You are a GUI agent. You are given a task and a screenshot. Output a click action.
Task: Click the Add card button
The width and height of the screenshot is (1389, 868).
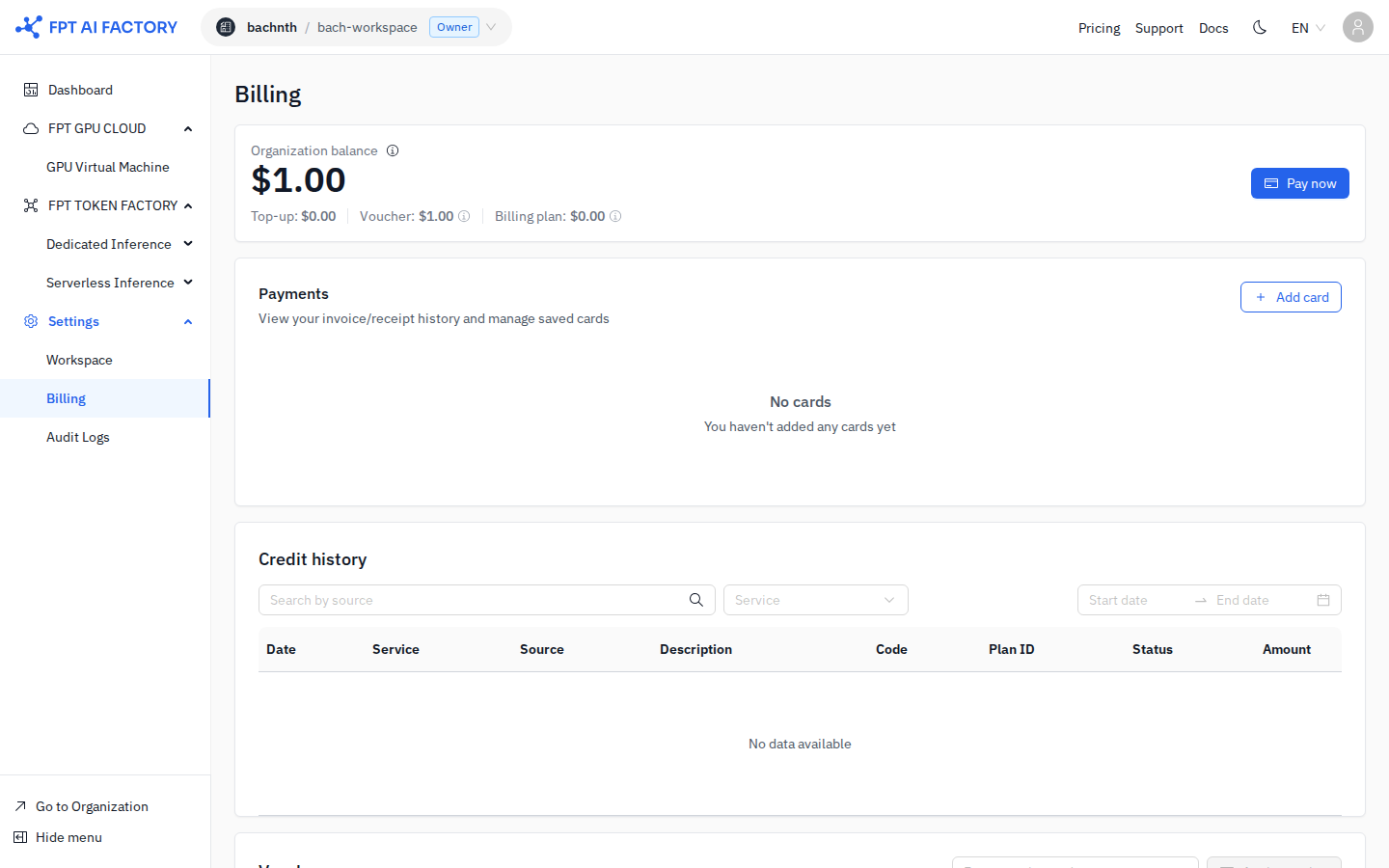coord(1291,297)
